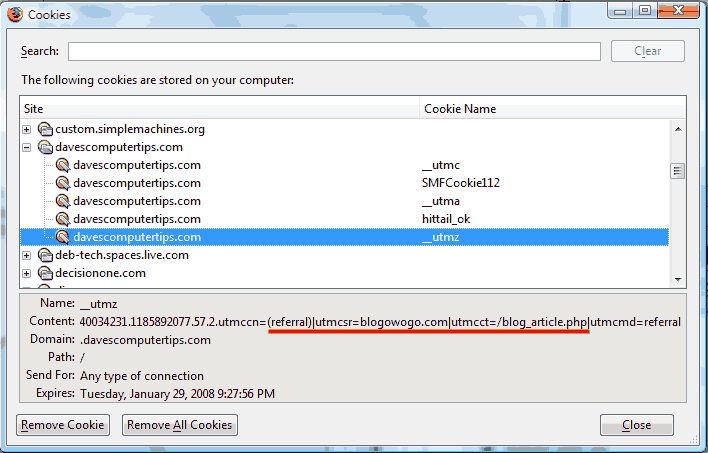
Task: Click the scroll down arrow of the cookie list
Action: pos(678,280)
